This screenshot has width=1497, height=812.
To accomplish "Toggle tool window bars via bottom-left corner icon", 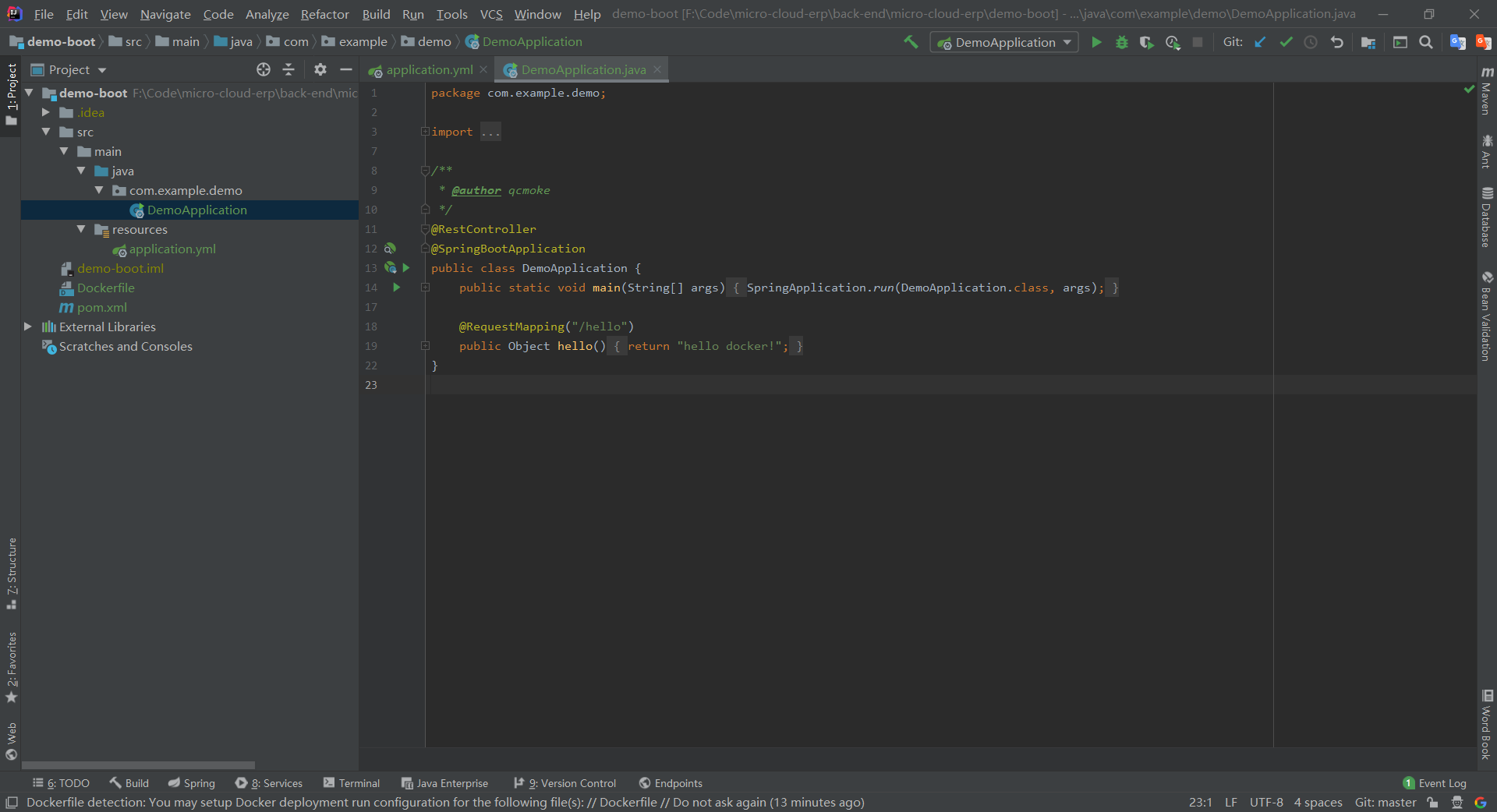I will pyautogui.click(x=11, y=803).
